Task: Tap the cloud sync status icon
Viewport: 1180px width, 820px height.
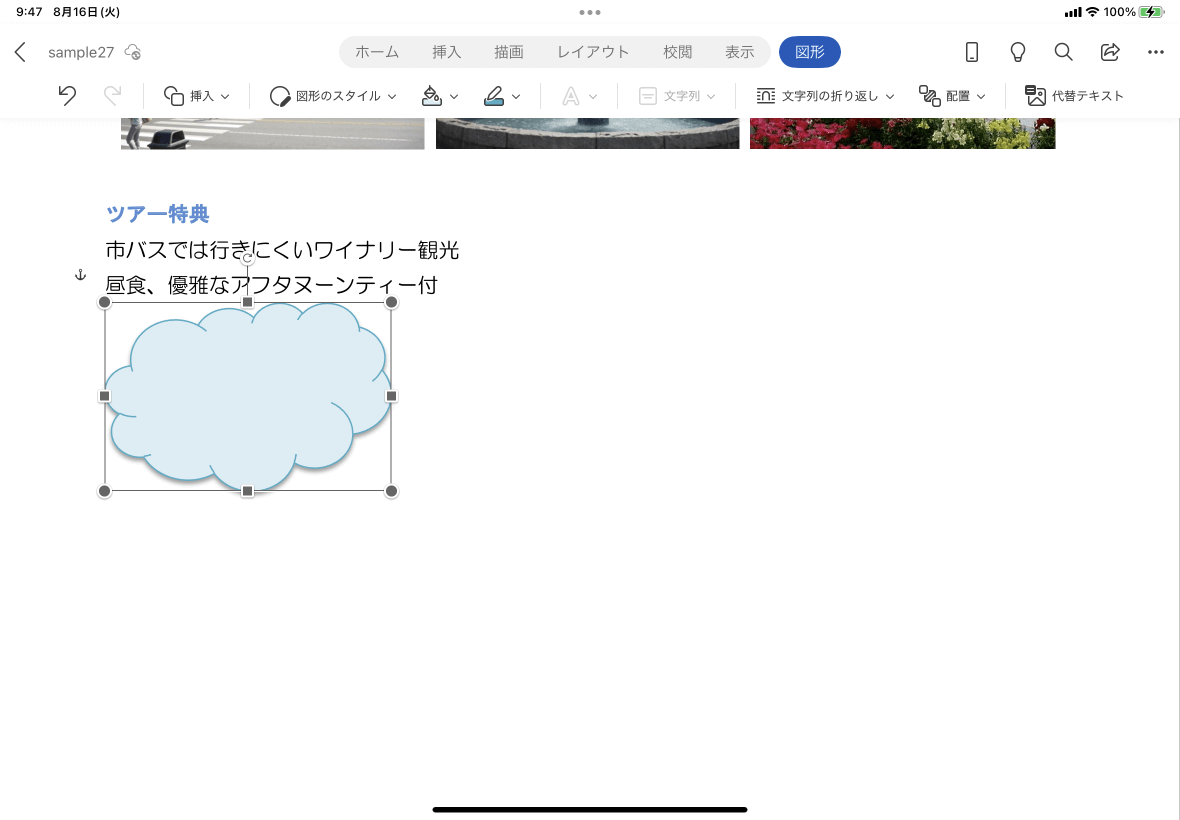Action: point(133,52)
